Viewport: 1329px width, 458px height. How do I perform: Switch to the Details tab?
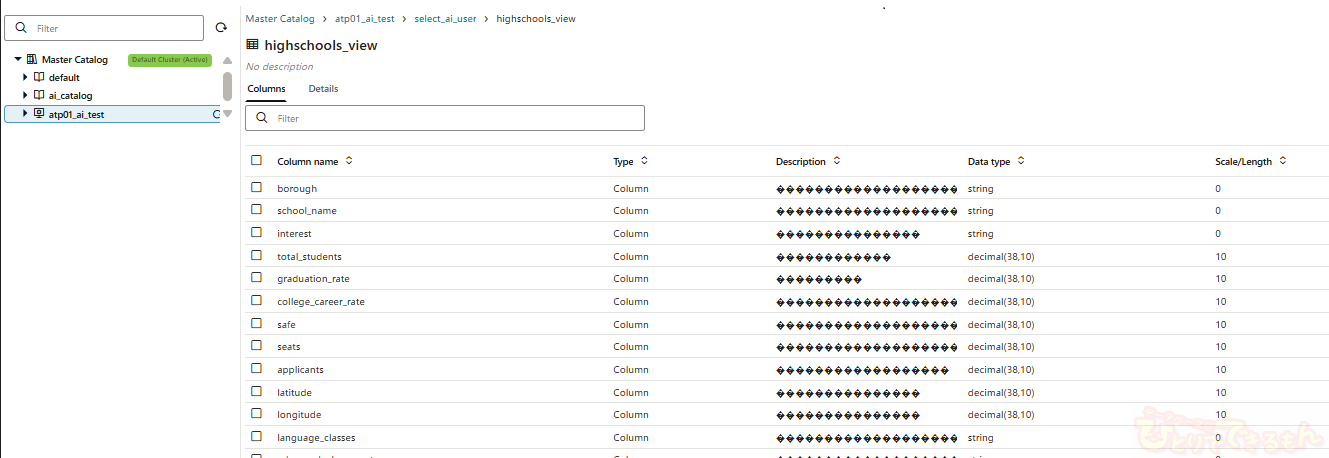[x=323, y=89]
